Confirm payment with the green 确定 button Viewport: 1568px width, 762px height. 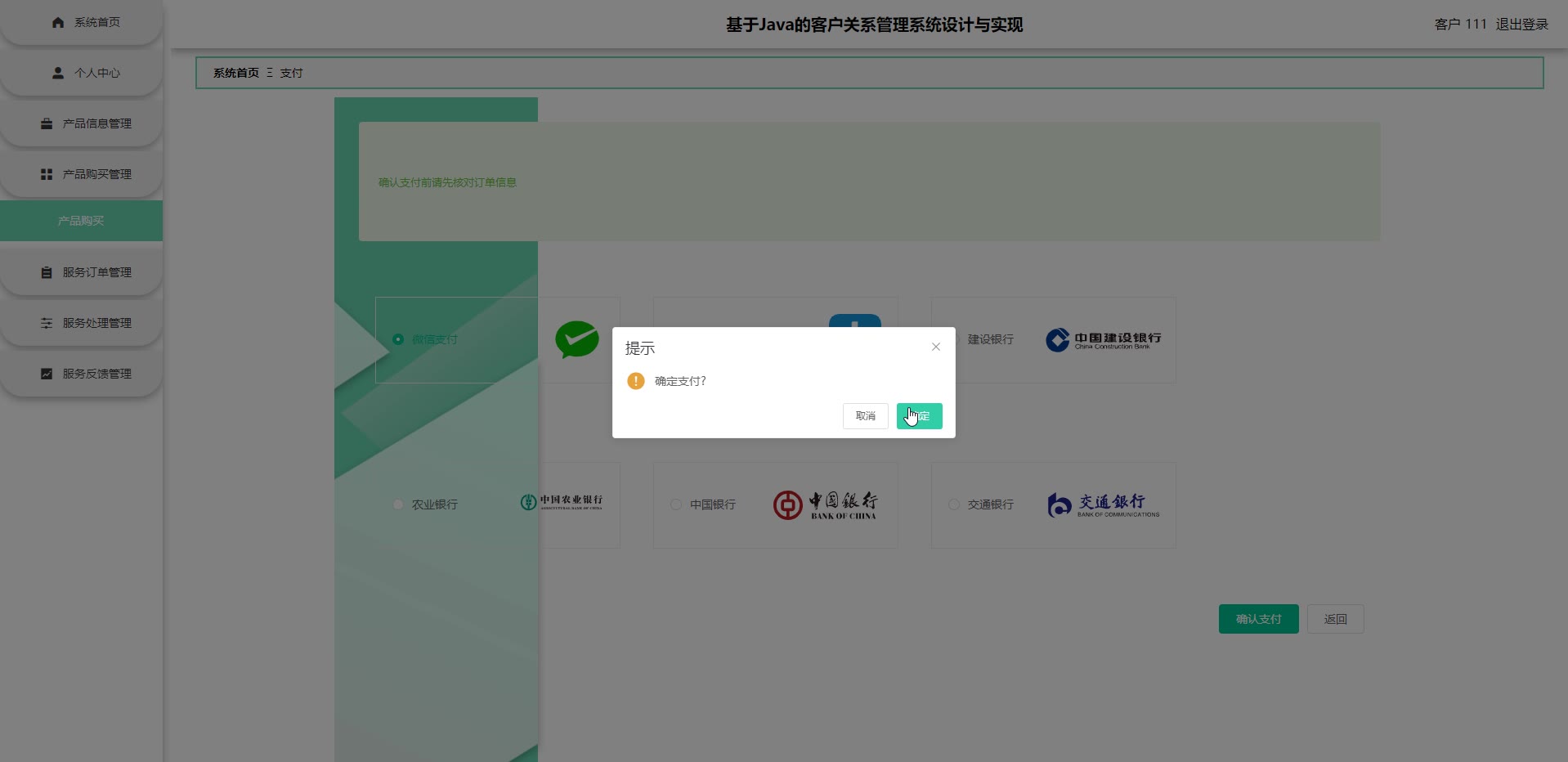coord(920,416)
